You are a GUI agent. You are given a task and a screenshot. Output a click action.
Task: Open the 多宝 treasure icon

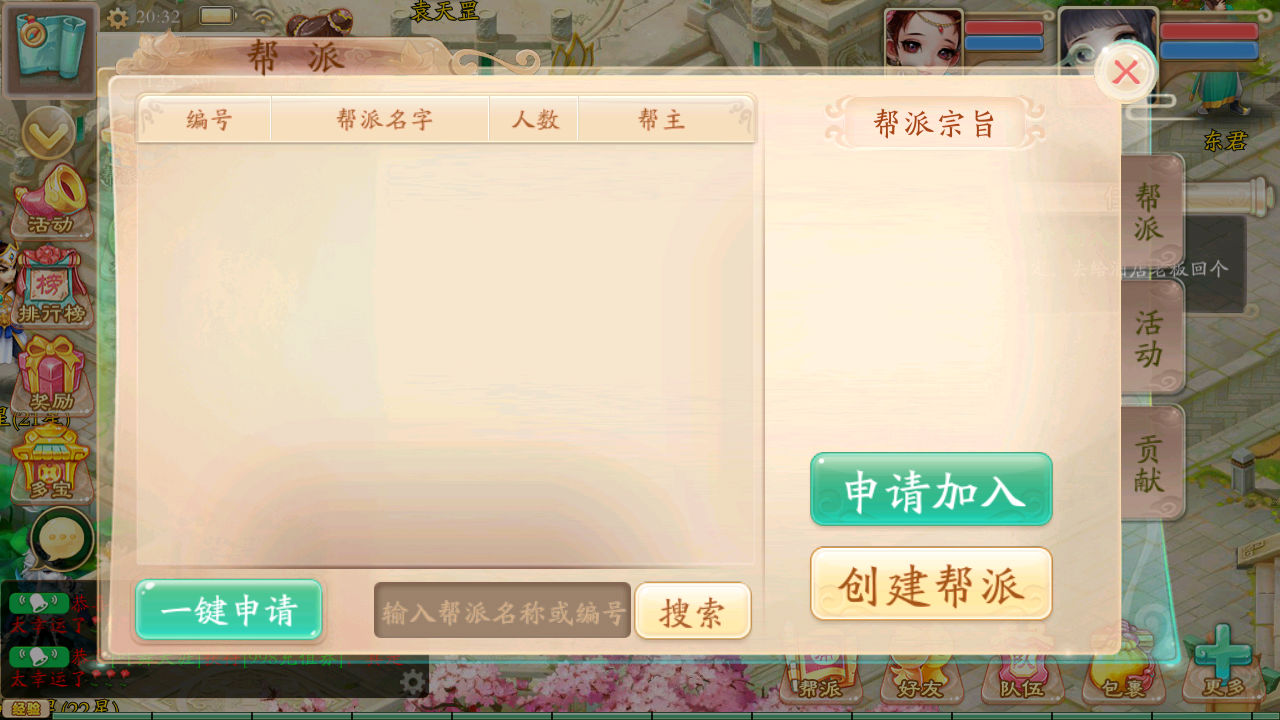[52, 462]
